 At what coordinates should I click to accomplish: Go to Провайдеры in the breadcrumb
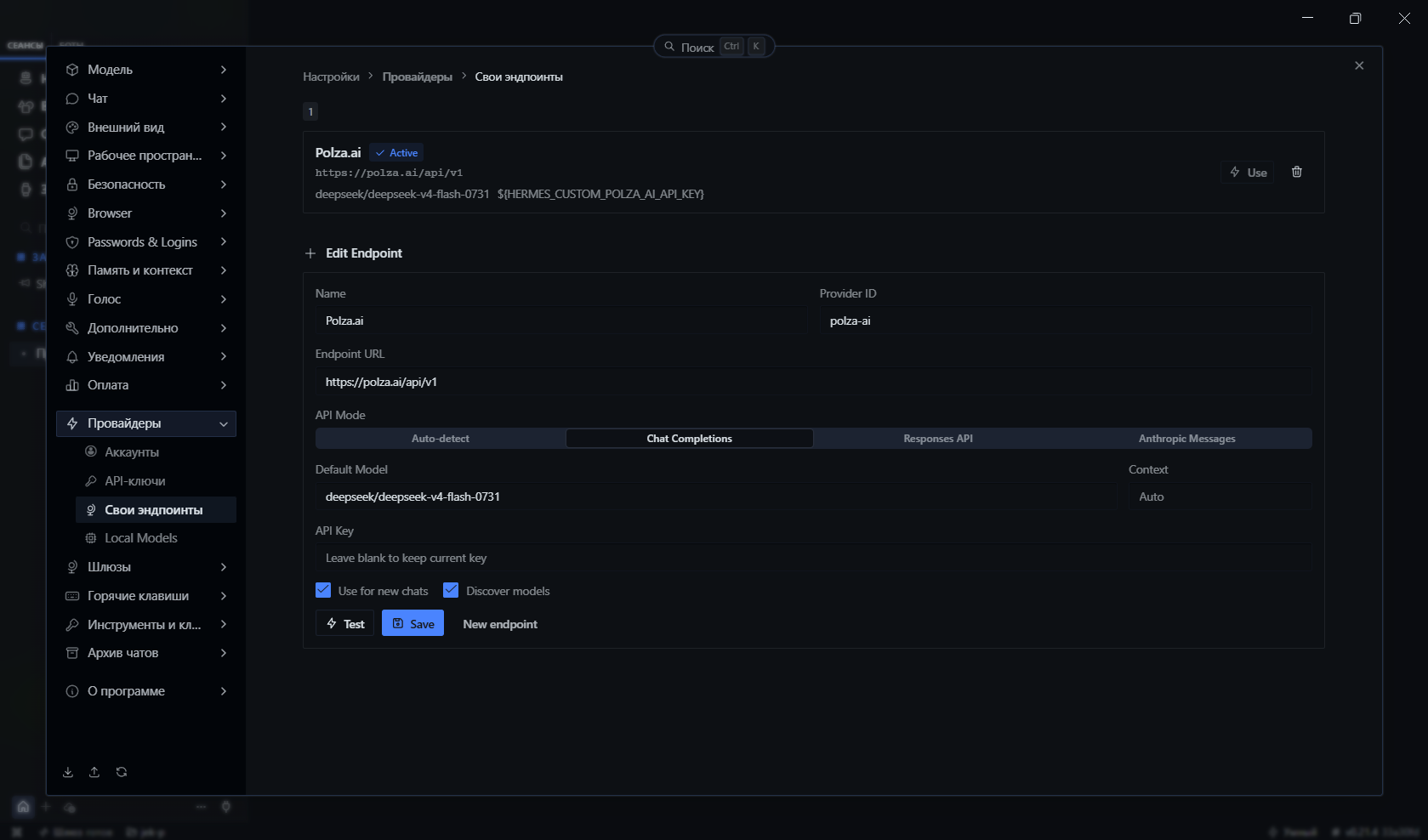point(418,77)
